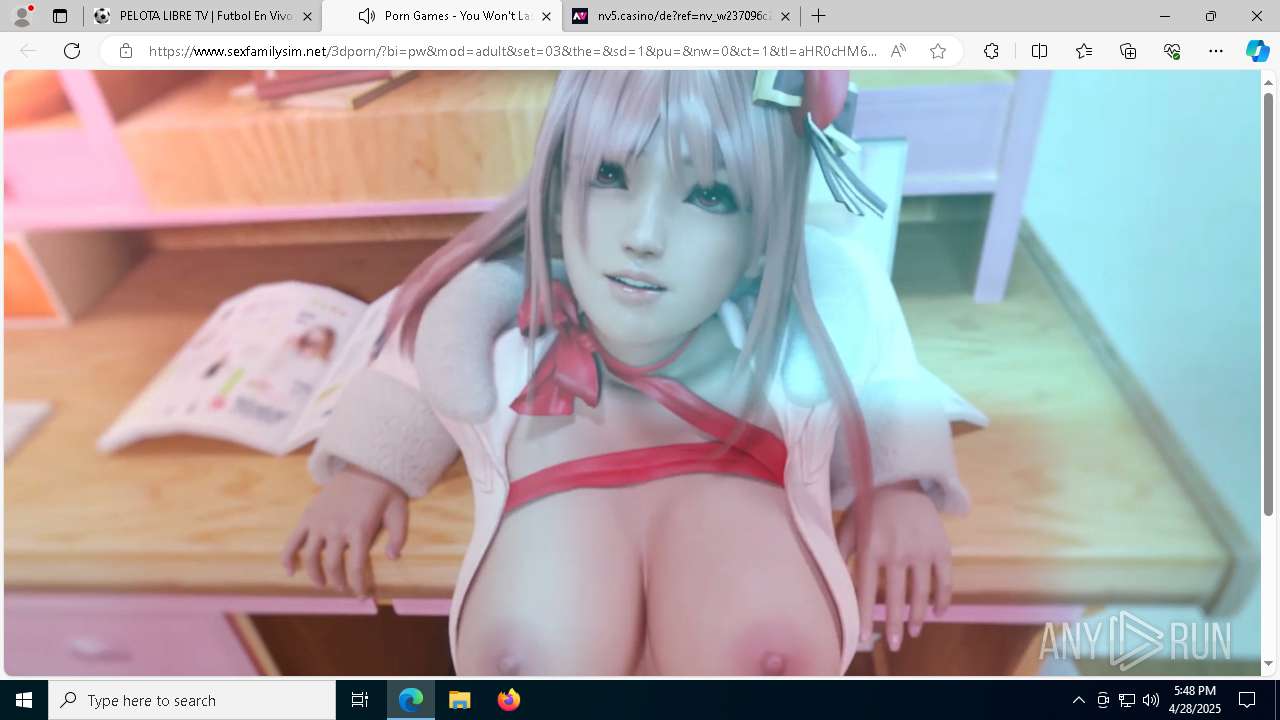Viewport: 1280px width, 720px height.
Task: Open a new tab with the plus button
Action: coord(818,16)
